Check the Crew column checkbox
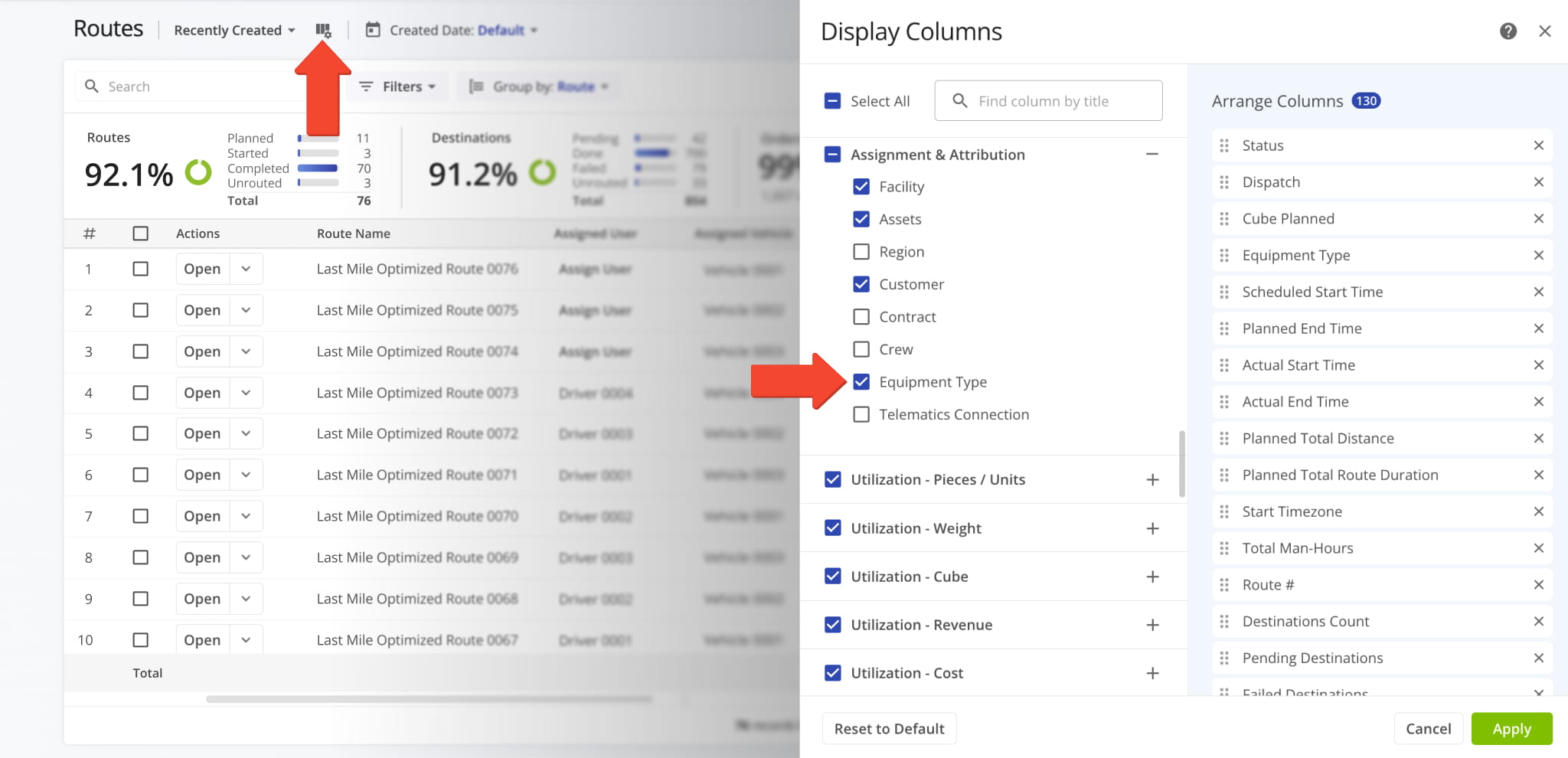The height and width of the screenshot is (758, 1568). [861, 349]
